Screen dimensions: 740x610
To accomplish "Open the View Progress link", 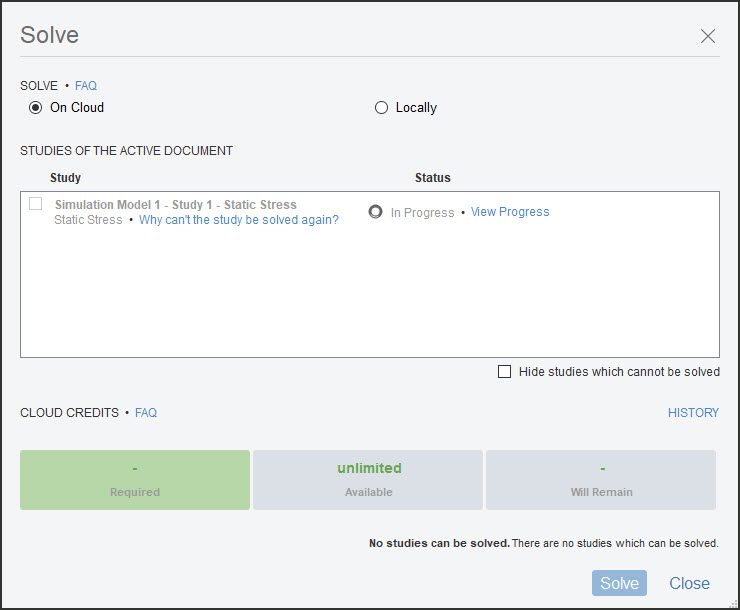I will pyautogui.click(x=510, y=212).
